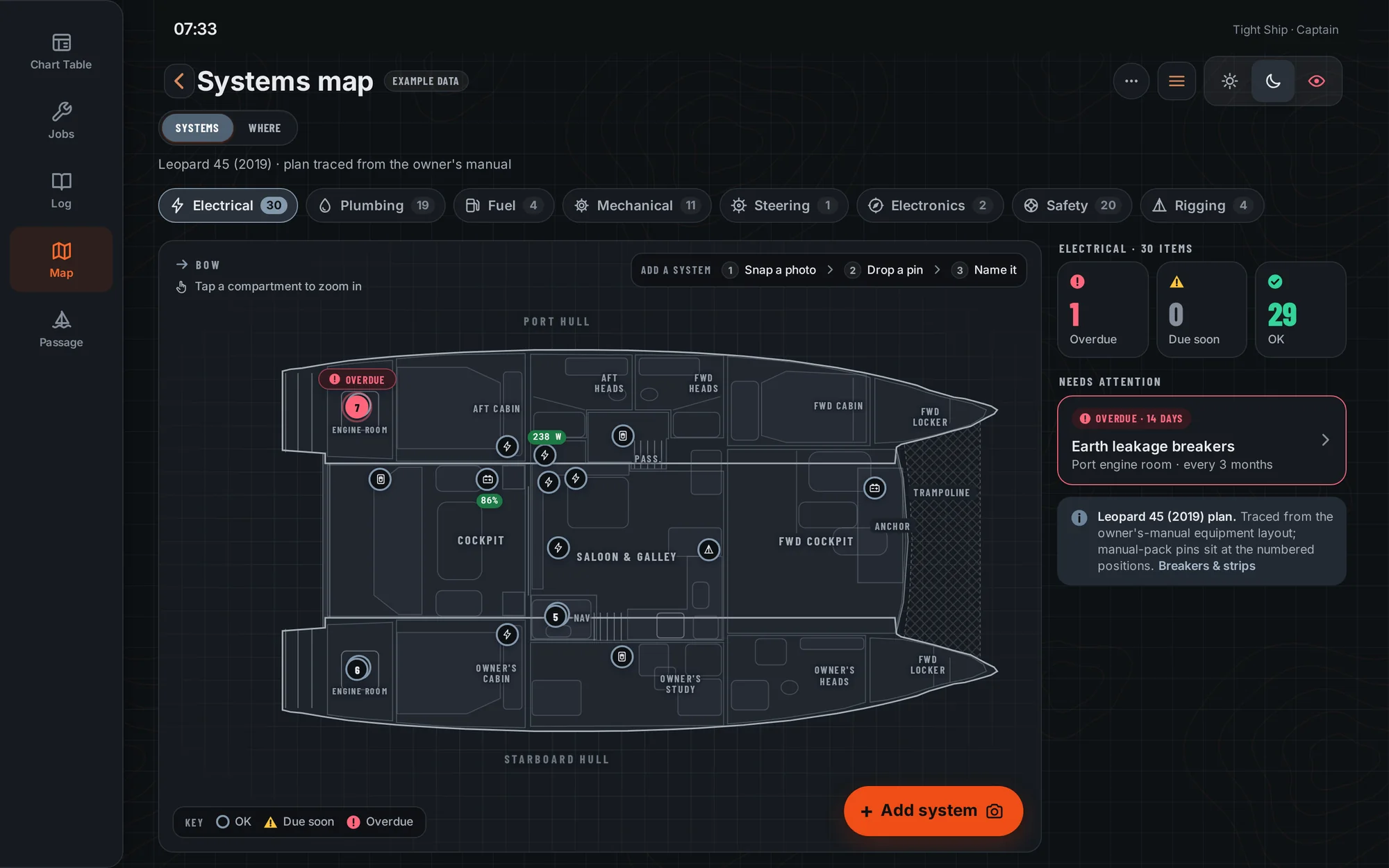Screen dimensions: 1389x868
Task: Filter by the Electronics category
Action: [930, 206]
